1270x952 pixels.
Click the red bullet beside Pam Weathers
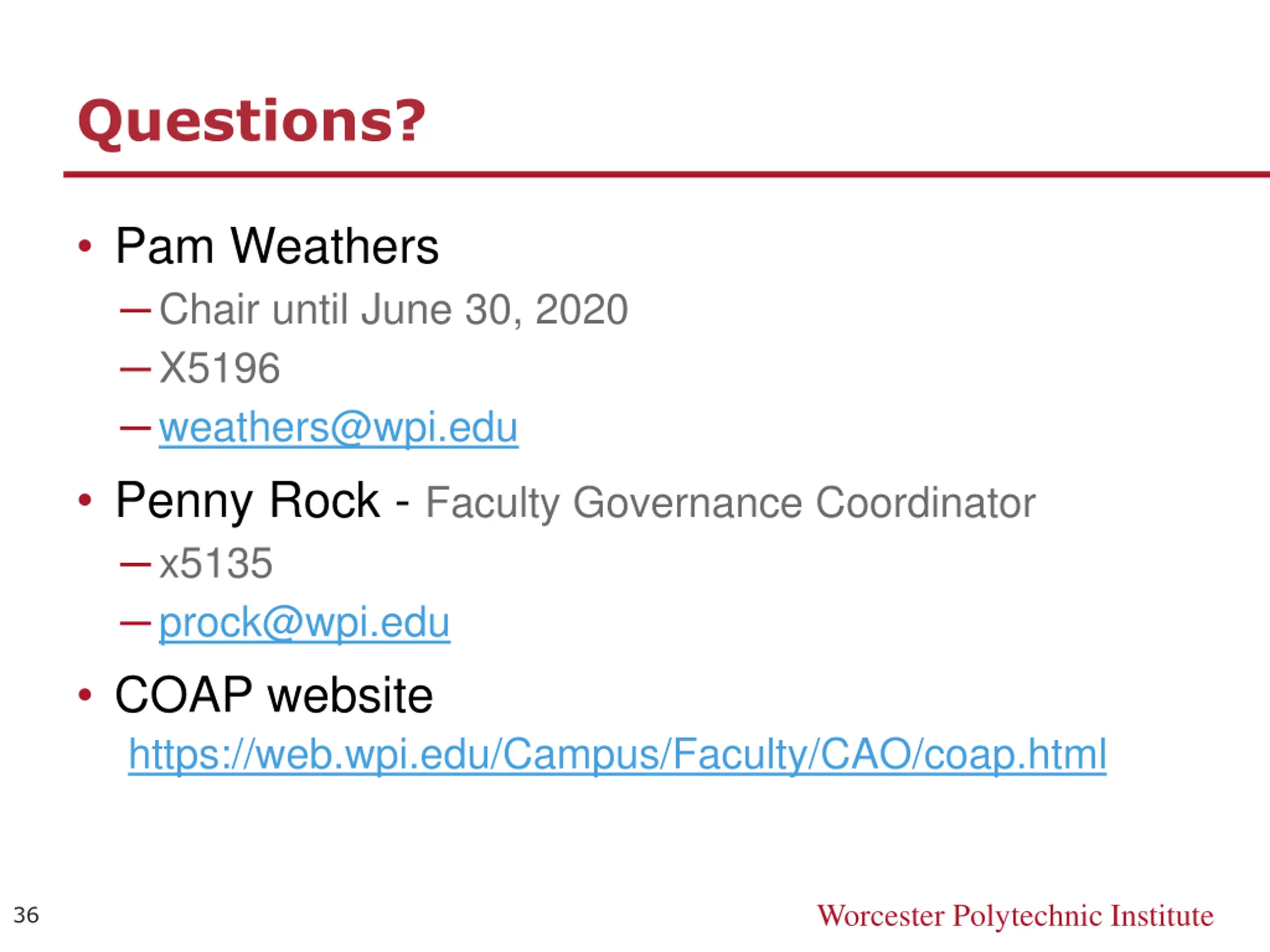tap(85, 246)
